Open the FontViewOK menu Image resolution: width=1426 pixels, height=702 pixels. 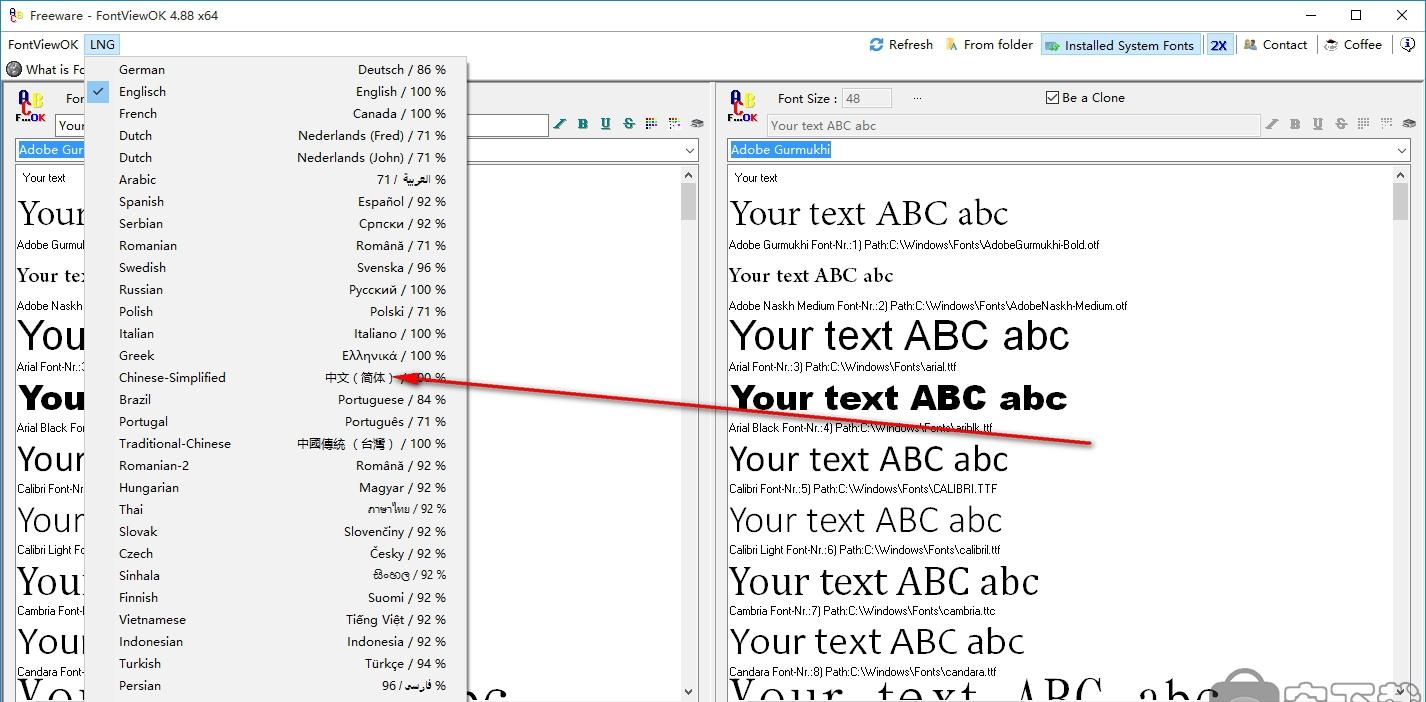pos(43,45)
